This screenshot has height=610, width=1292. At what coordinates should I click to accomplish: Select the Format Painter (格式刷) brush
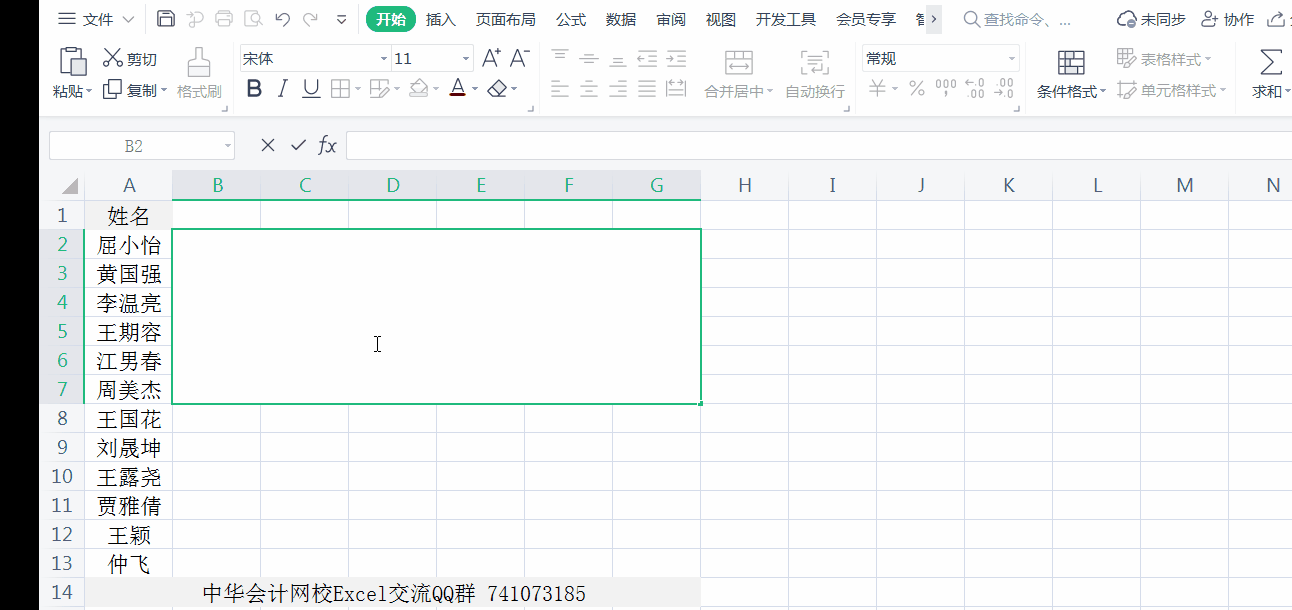point(198,73)
